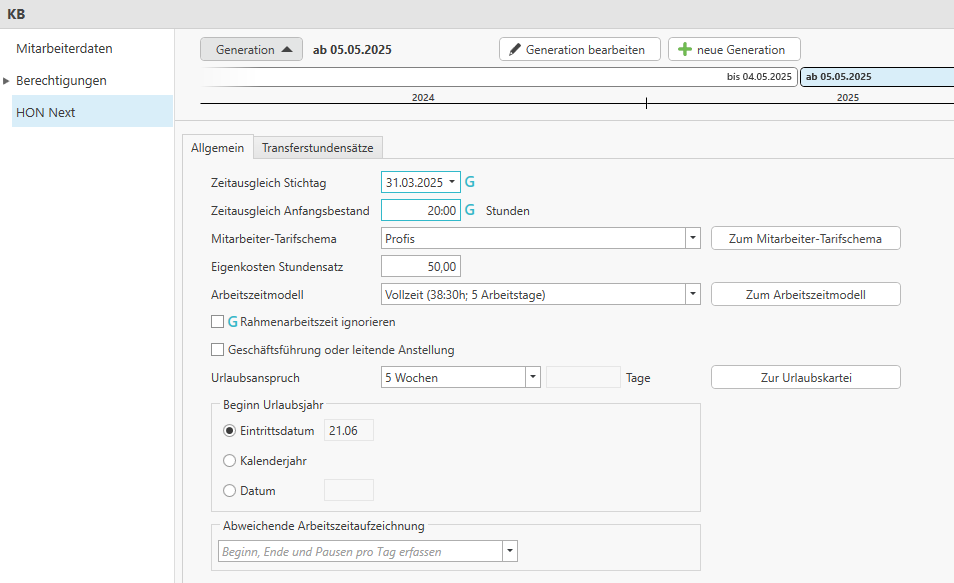The width and height of the screenshot is (954, 583).
Task: Click the G icon next to Zeitausgleich Stichtag
Action: (x=470, y=183)
